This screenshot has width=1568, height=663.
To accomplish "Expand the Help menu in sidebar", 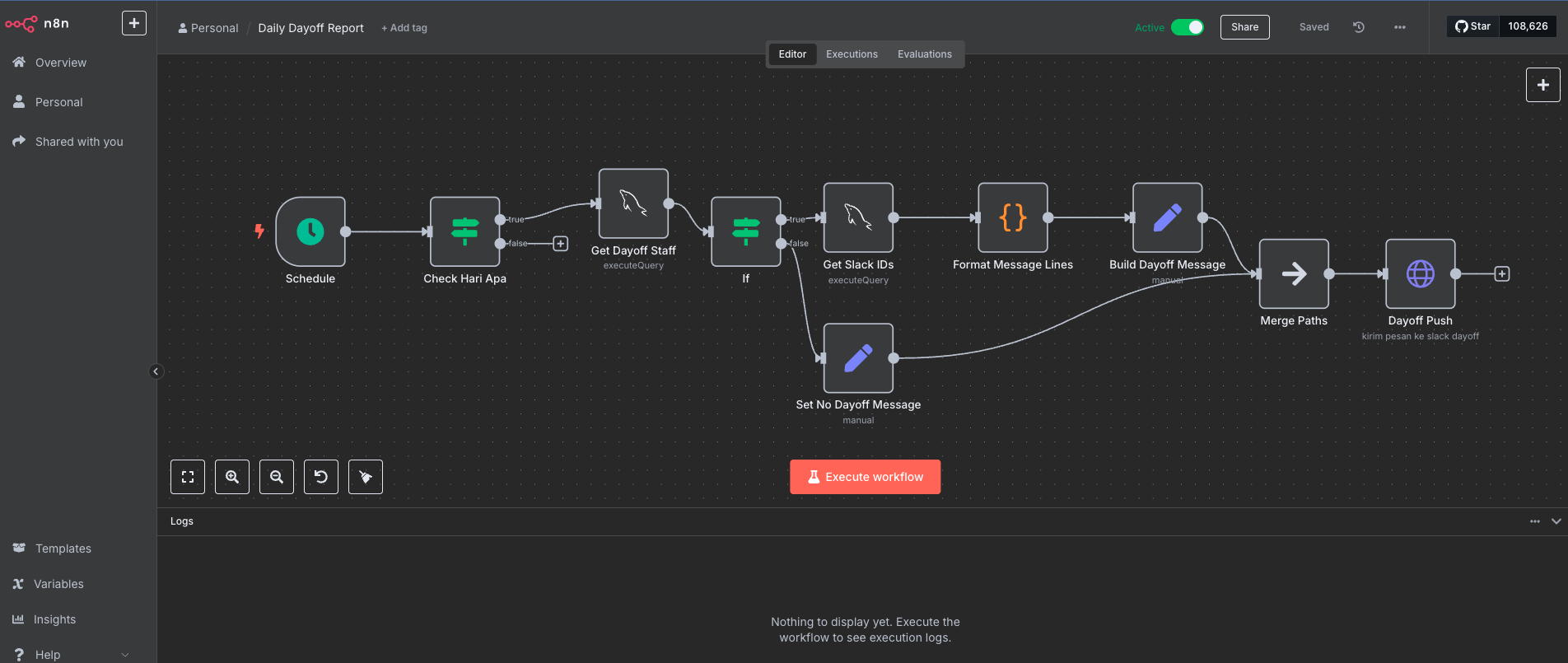I will [125, 655].
